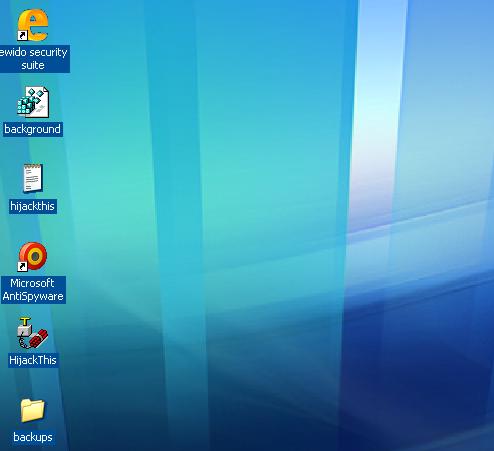Click the lowercase 'hijackthis' text label
This screenshot has height=451, width=494.
click(x=33, y=206)
